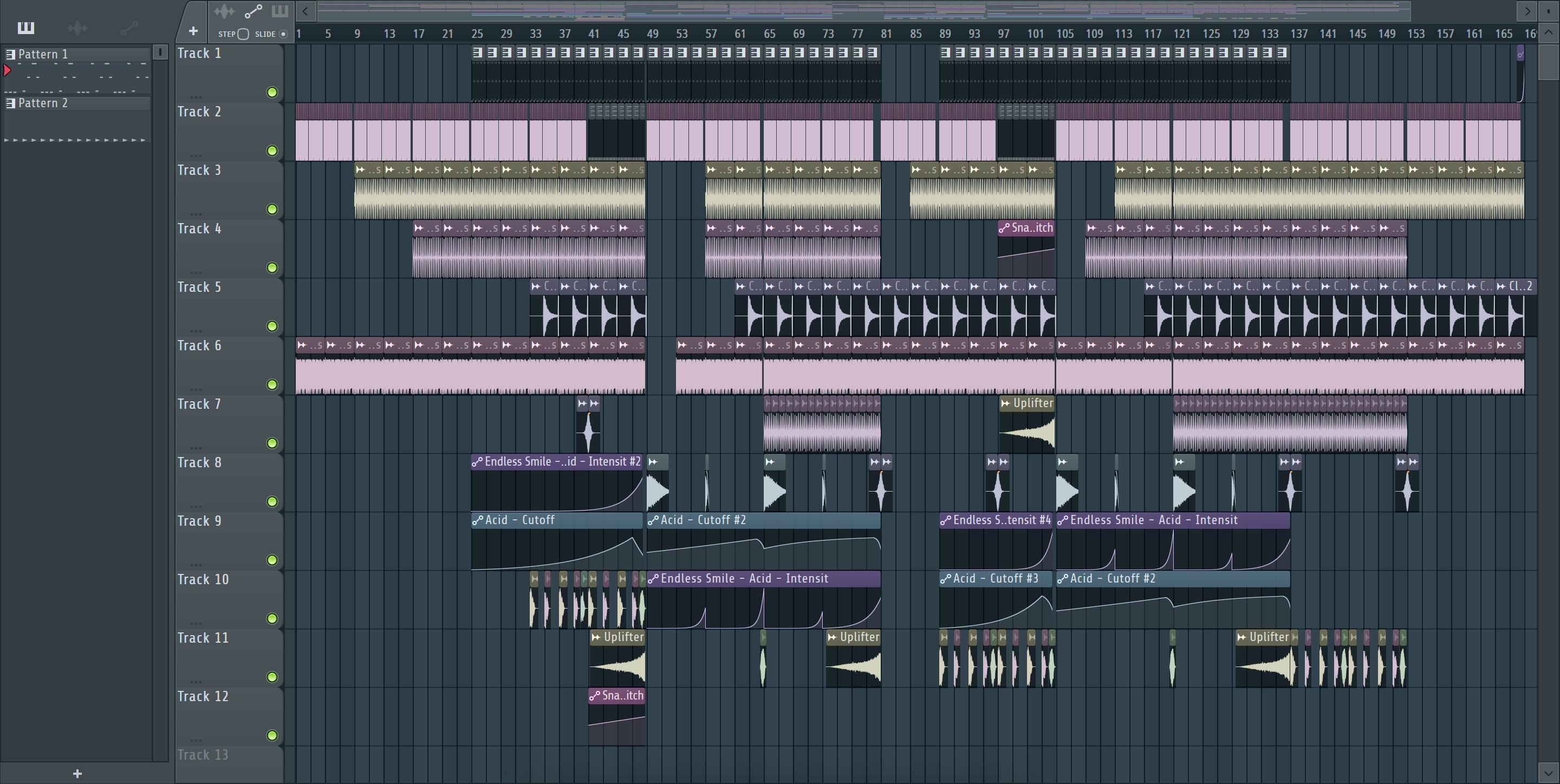This screenshot has width=1560, height=784.
Task: Click the icon on the Acid - Cutoff clip
Action: click(477, 520)
